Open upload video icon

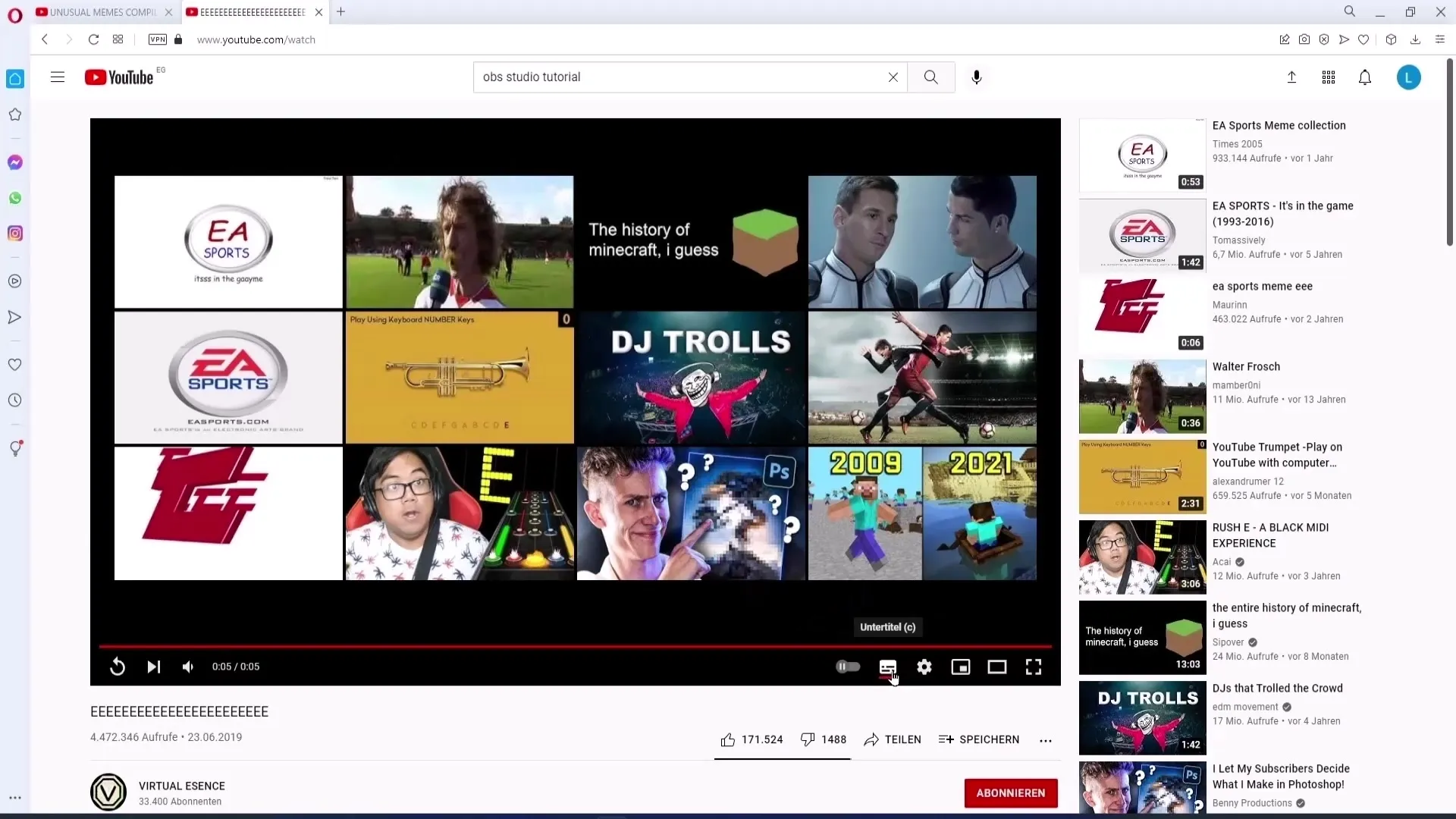coord(1291,77)
